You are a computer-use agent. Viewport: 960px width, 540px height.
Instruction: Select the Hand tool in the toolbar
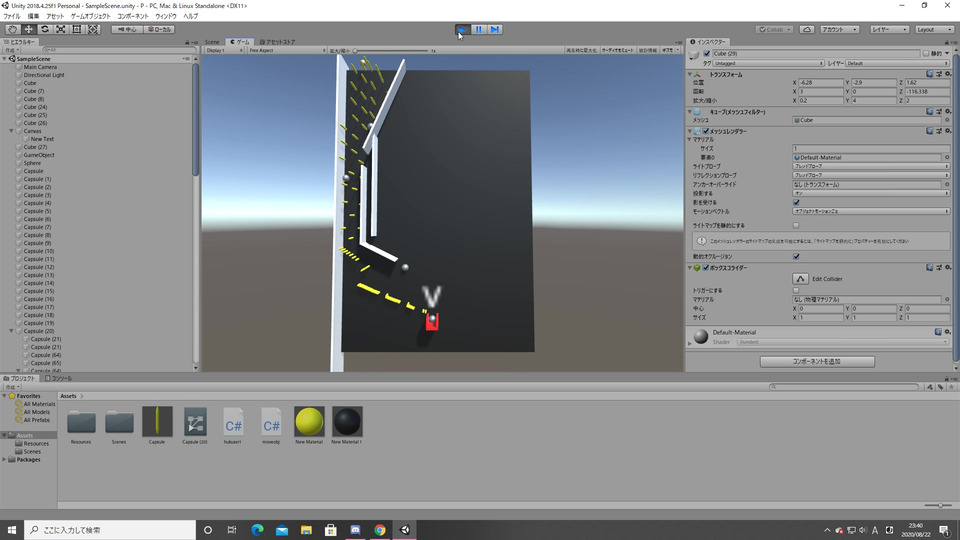pyautogui.click(x=12, y=29)
